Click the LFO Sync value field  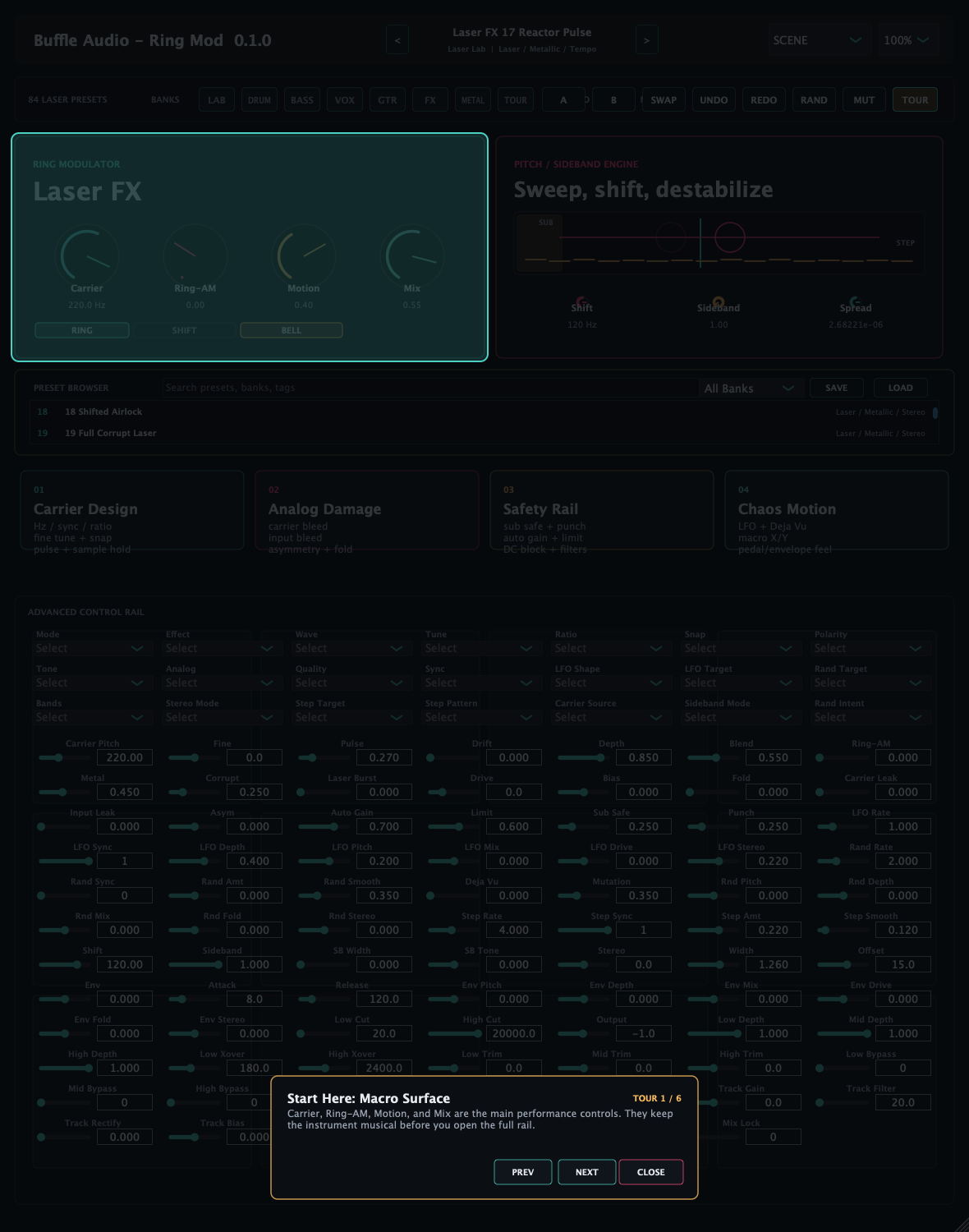pos(125,861)
